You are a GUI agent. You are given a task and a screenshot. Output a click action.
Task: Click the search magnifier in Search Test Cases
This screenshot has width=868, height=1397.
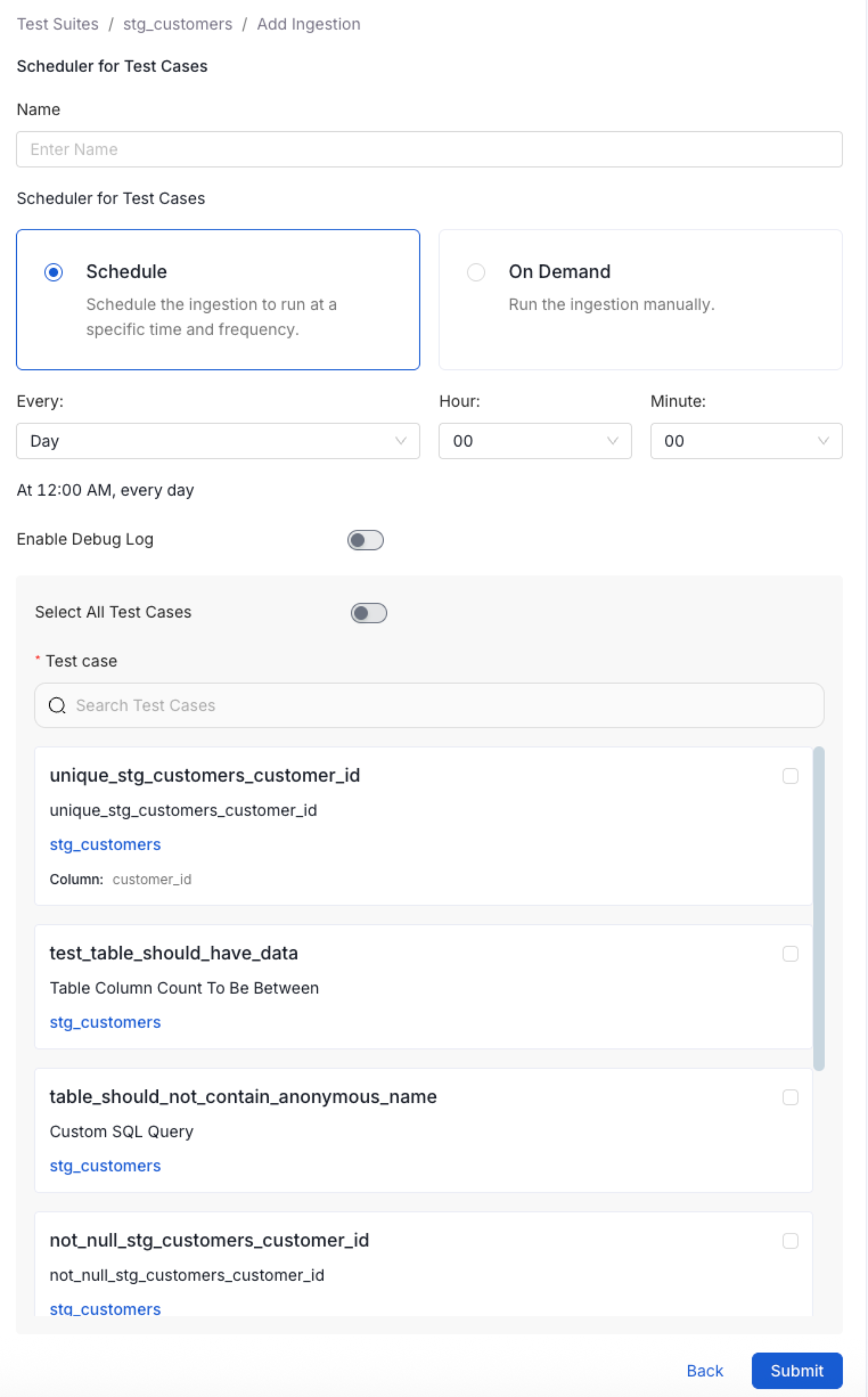tap(57, 705)
